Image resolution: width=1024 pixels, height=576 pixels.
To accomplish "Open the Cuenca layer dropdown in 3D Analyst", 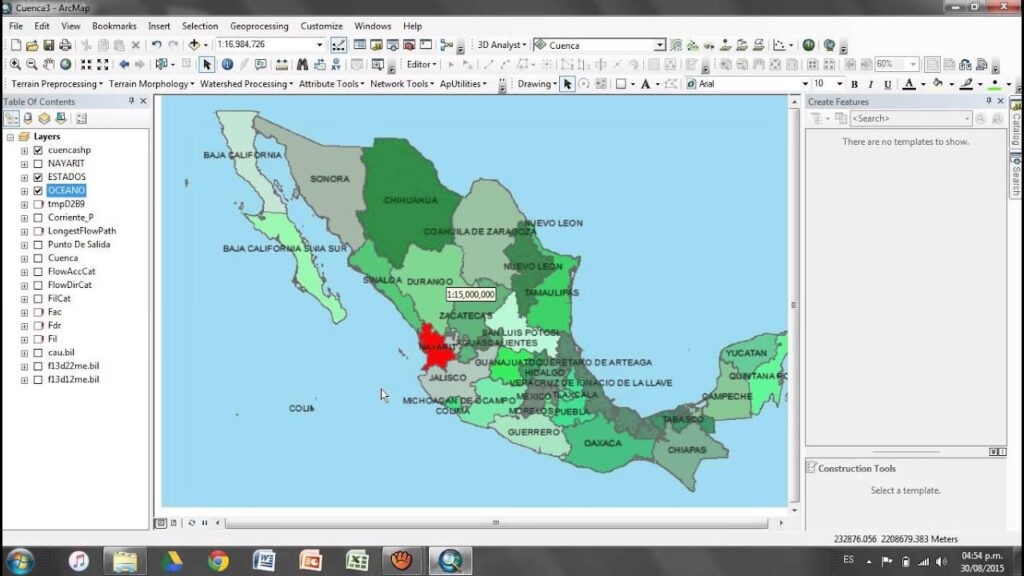I will pos(660,45).
